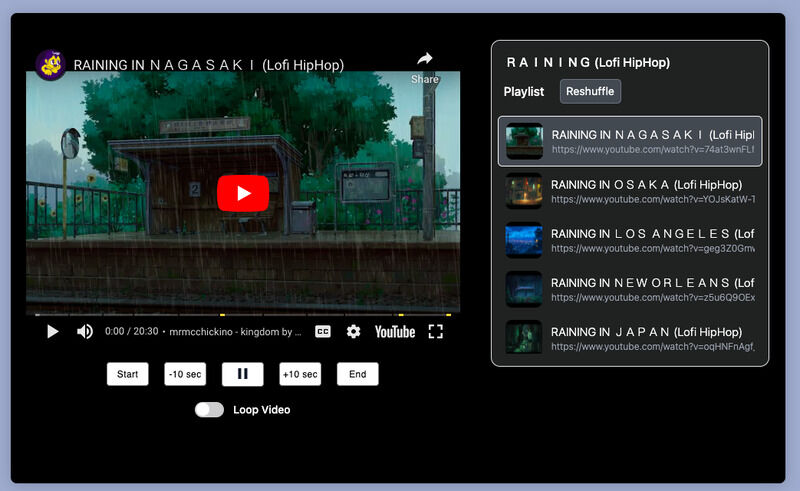Image resolution: width=800 pixels, height=491 pixels.
Task: Click the channel avatar icon beside video title
Action: (x=51, y=65)
